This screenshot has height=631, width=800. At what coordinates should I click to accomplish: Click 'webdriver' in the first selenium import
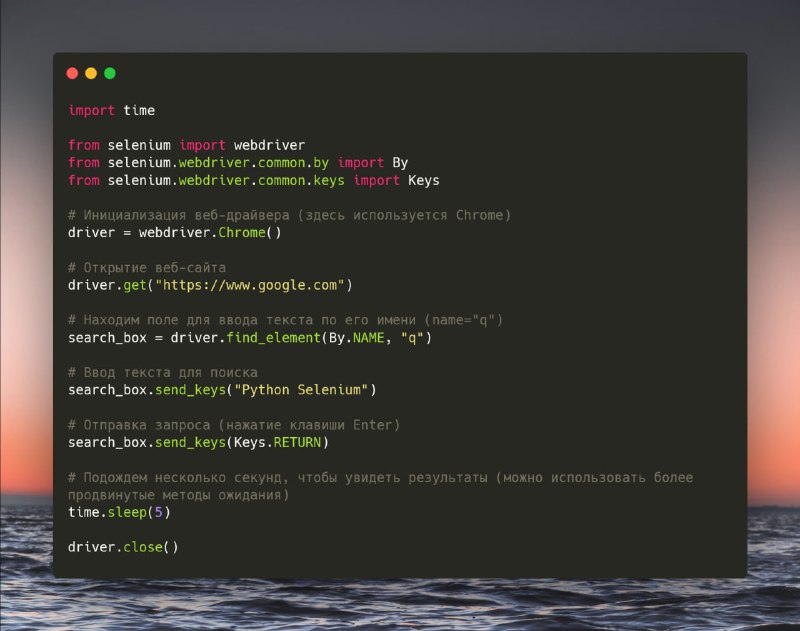[x=269, y=145]
